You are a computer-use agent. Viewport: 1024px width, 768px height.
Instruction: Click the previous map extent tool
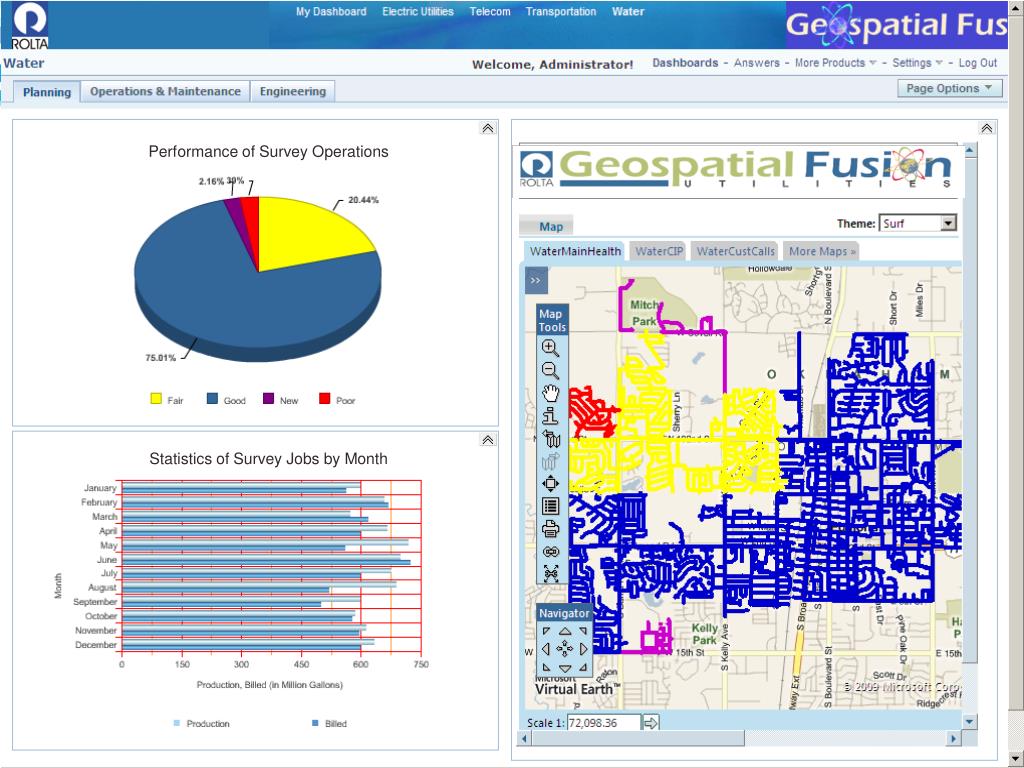tap(551, 438)
